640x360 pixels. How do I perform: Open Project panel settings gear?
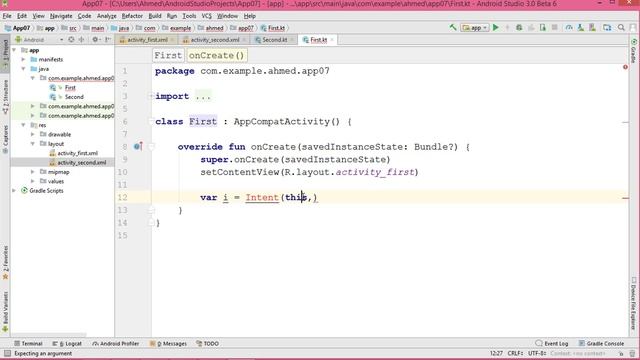(96, 40)
